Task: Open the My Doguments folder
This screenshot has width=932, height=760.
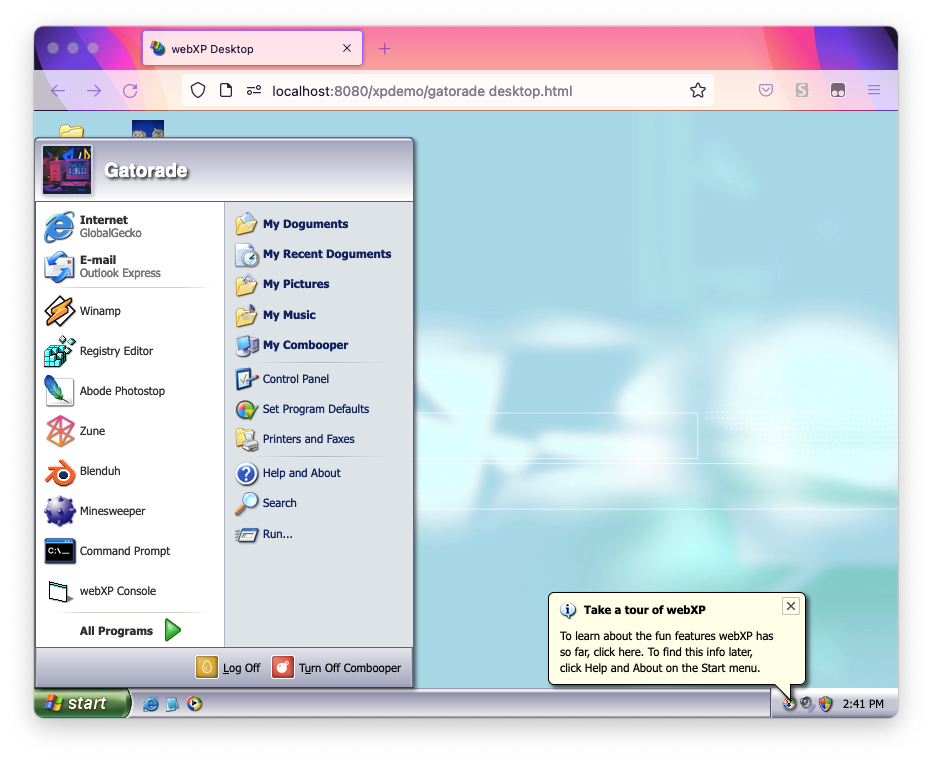Action: point(305,224)
